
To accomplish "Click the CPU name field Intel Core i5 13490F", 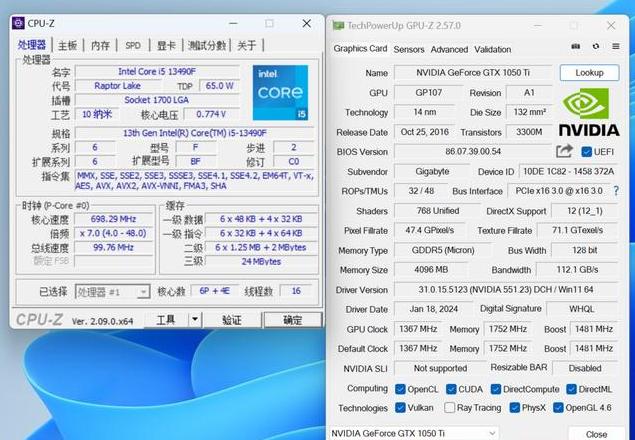I will pos(157,72).
